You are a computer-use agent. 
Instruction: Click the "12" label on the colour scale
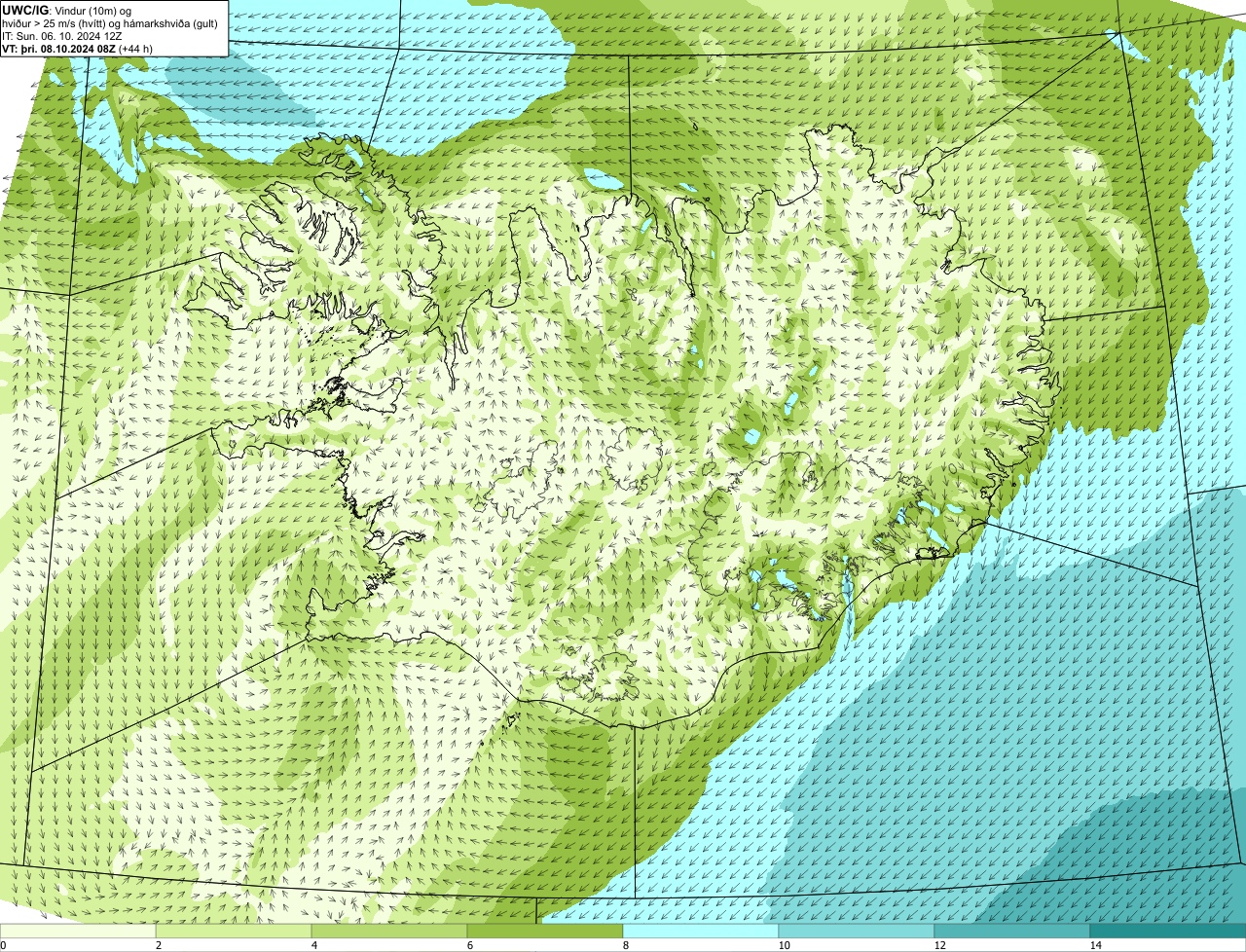click(939, 945)
